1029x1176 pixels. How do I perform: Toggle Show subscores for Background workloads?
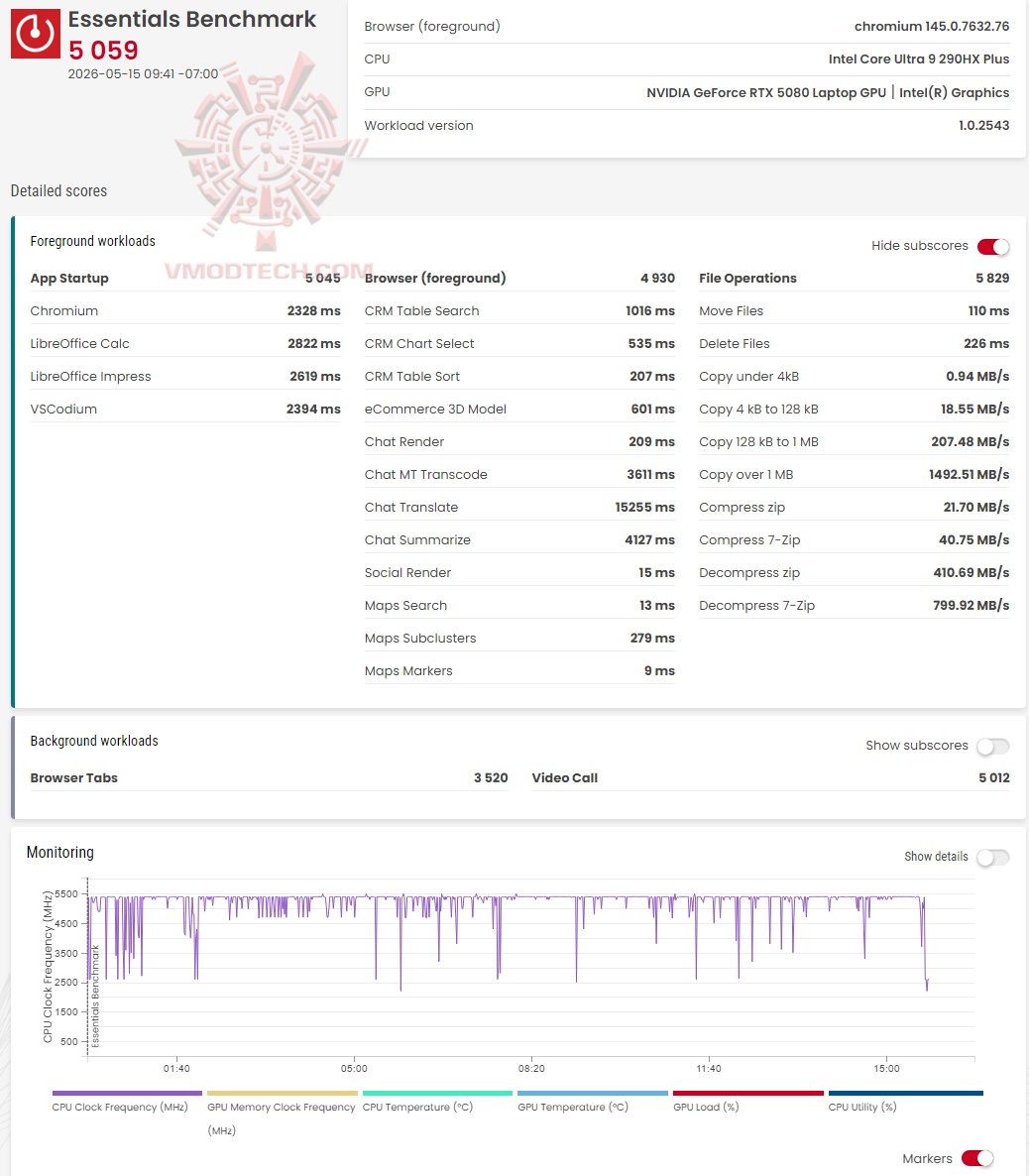pyautogui.click(x=993, y=746)
